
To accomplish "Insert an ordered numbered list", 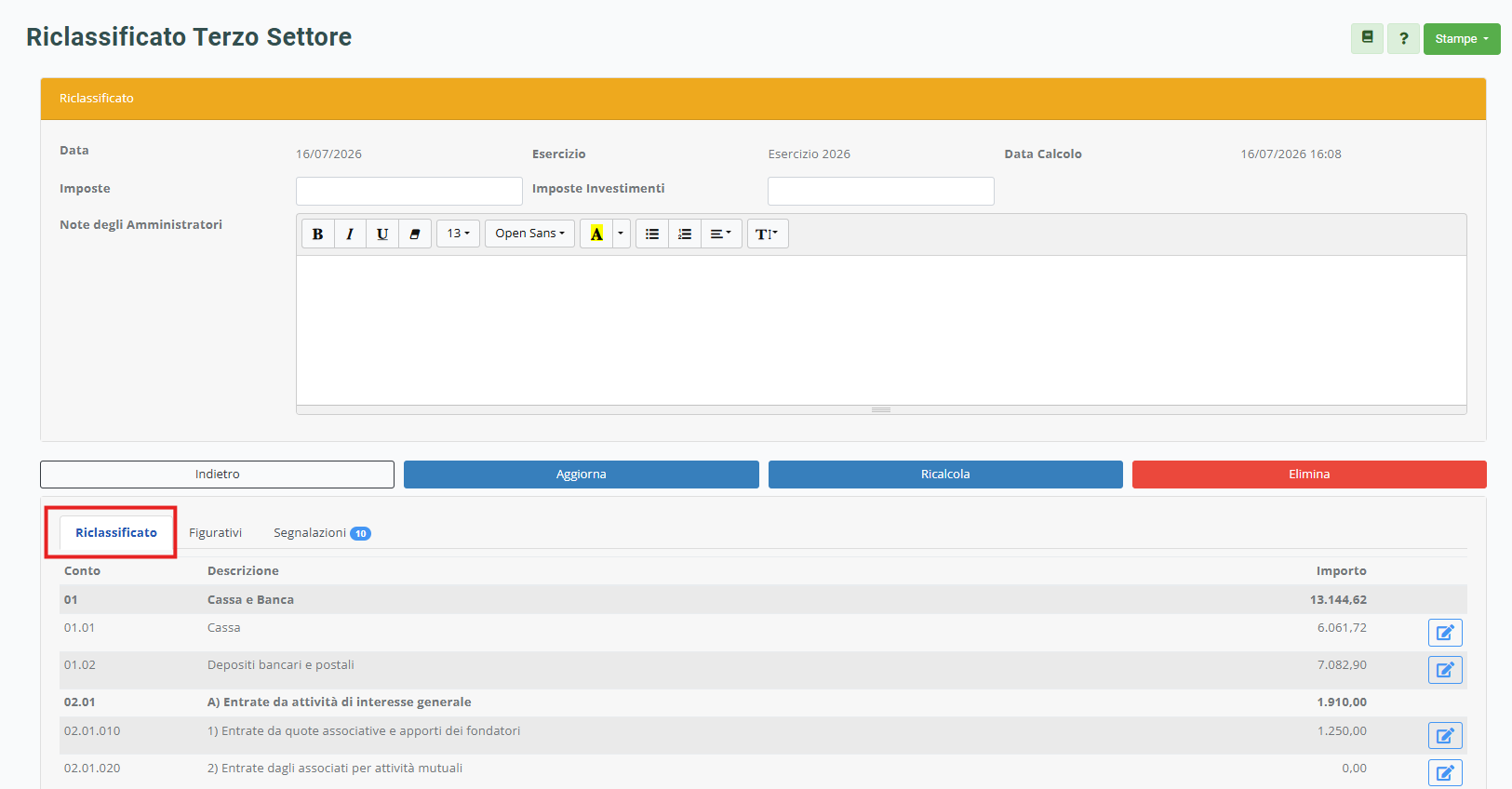I will [685, 234].
